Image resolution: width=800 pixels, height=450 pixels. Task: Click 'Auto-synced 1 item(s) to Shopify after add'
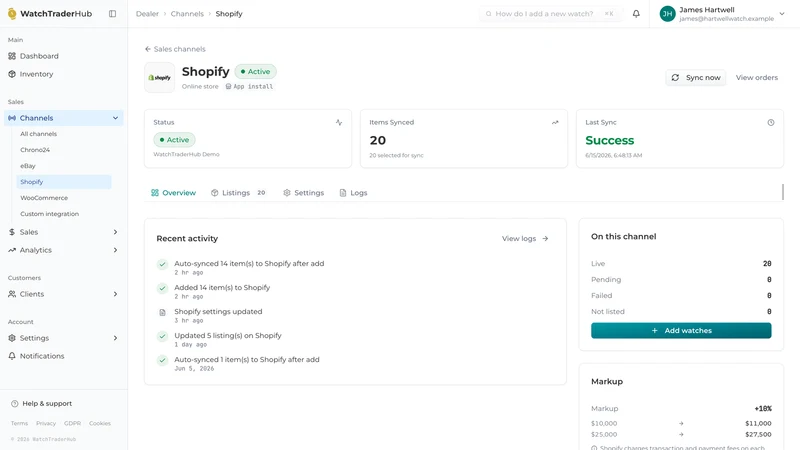pos(247,360)
